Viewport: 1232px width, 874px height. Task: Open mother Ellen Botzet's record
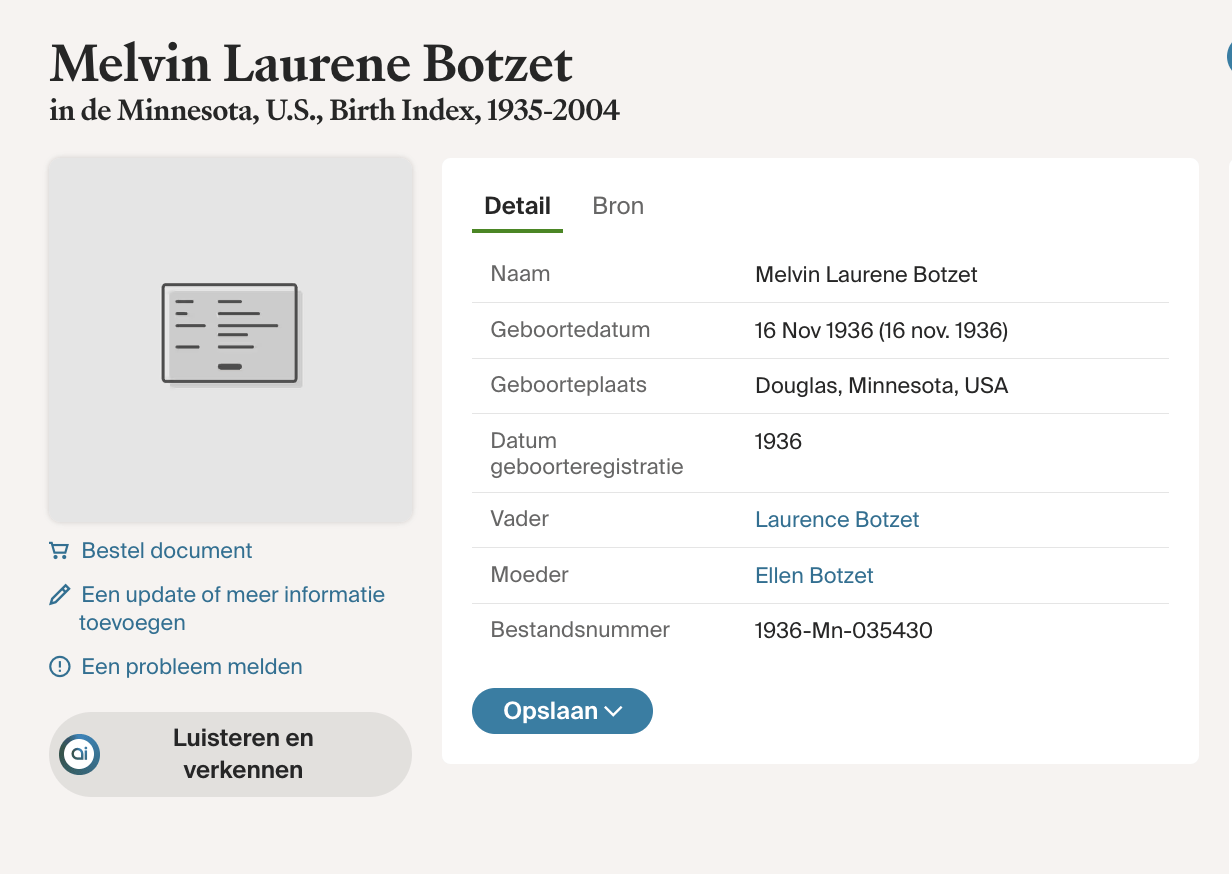(x=814, y=576)
